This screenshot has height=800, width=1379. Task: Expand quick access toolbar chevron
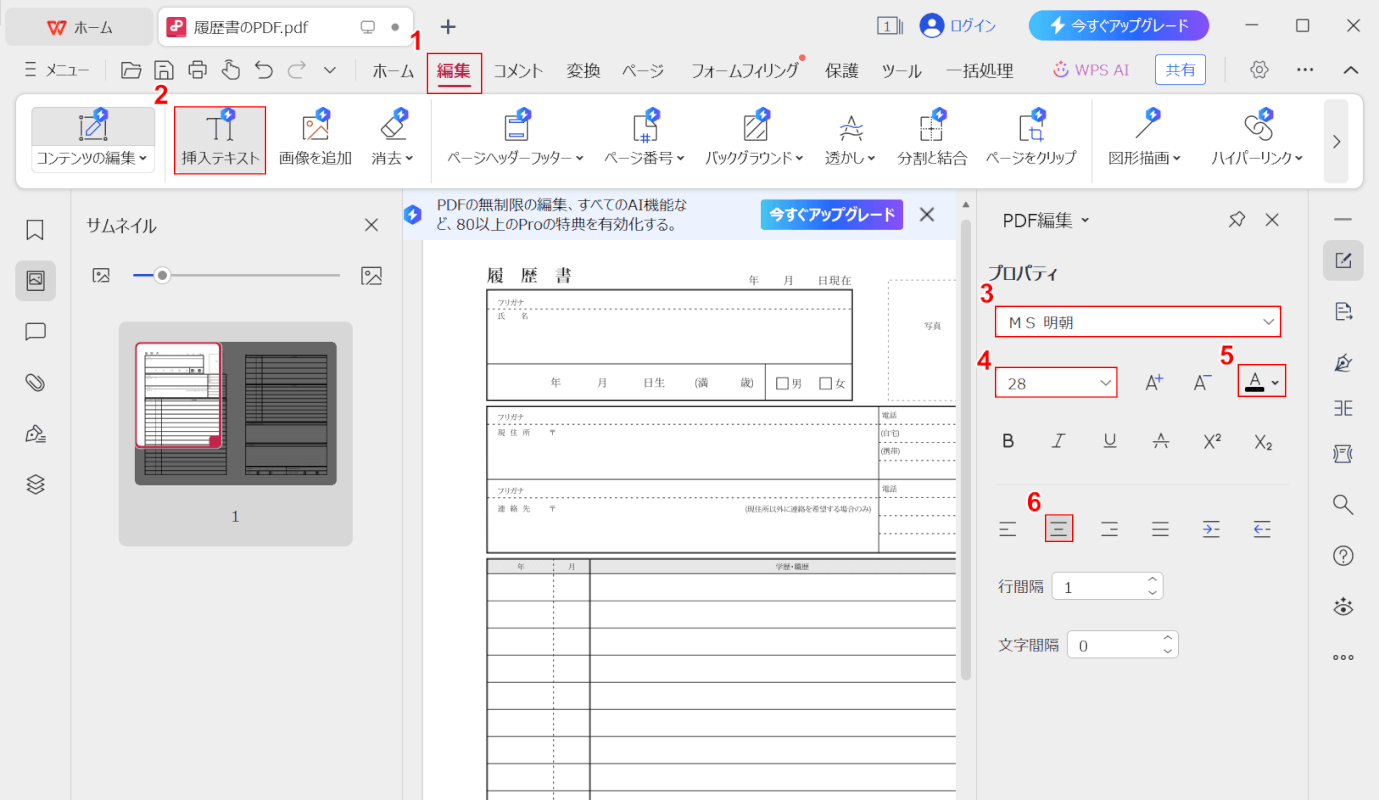[330, 70]
